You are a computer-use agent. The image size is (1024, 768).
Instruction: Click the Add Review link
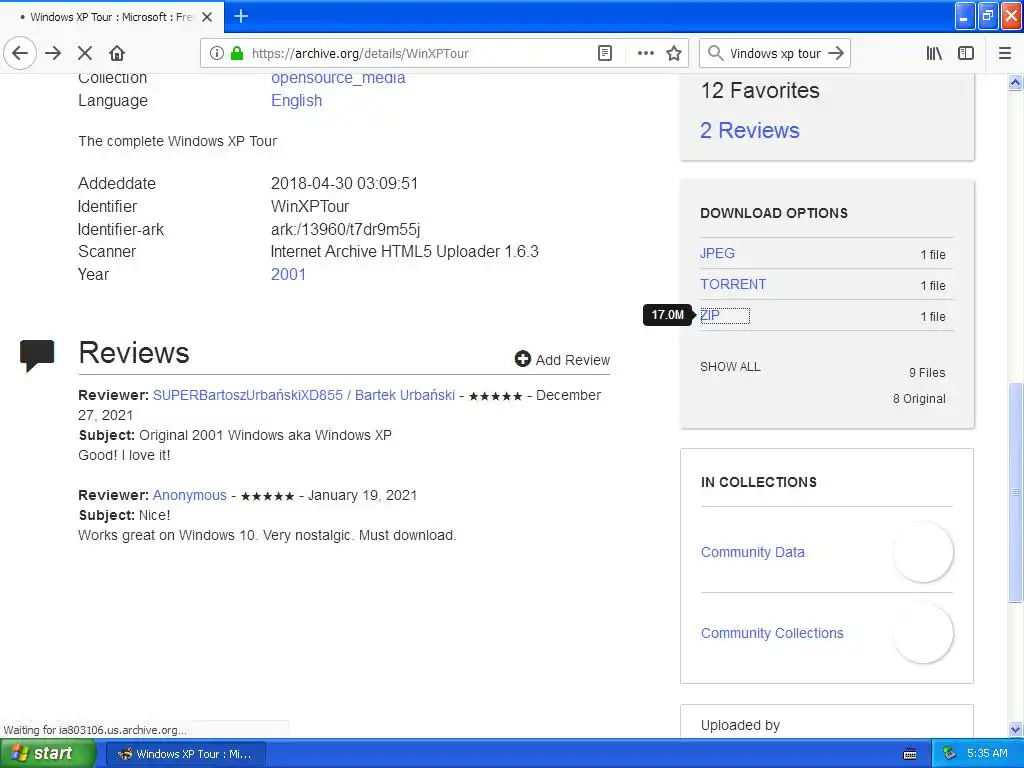pos(572,360)
